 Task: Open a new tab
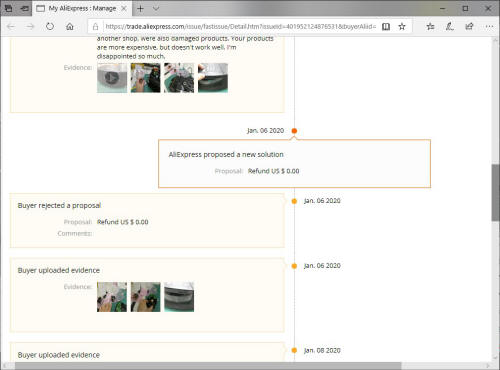point(140,8)
